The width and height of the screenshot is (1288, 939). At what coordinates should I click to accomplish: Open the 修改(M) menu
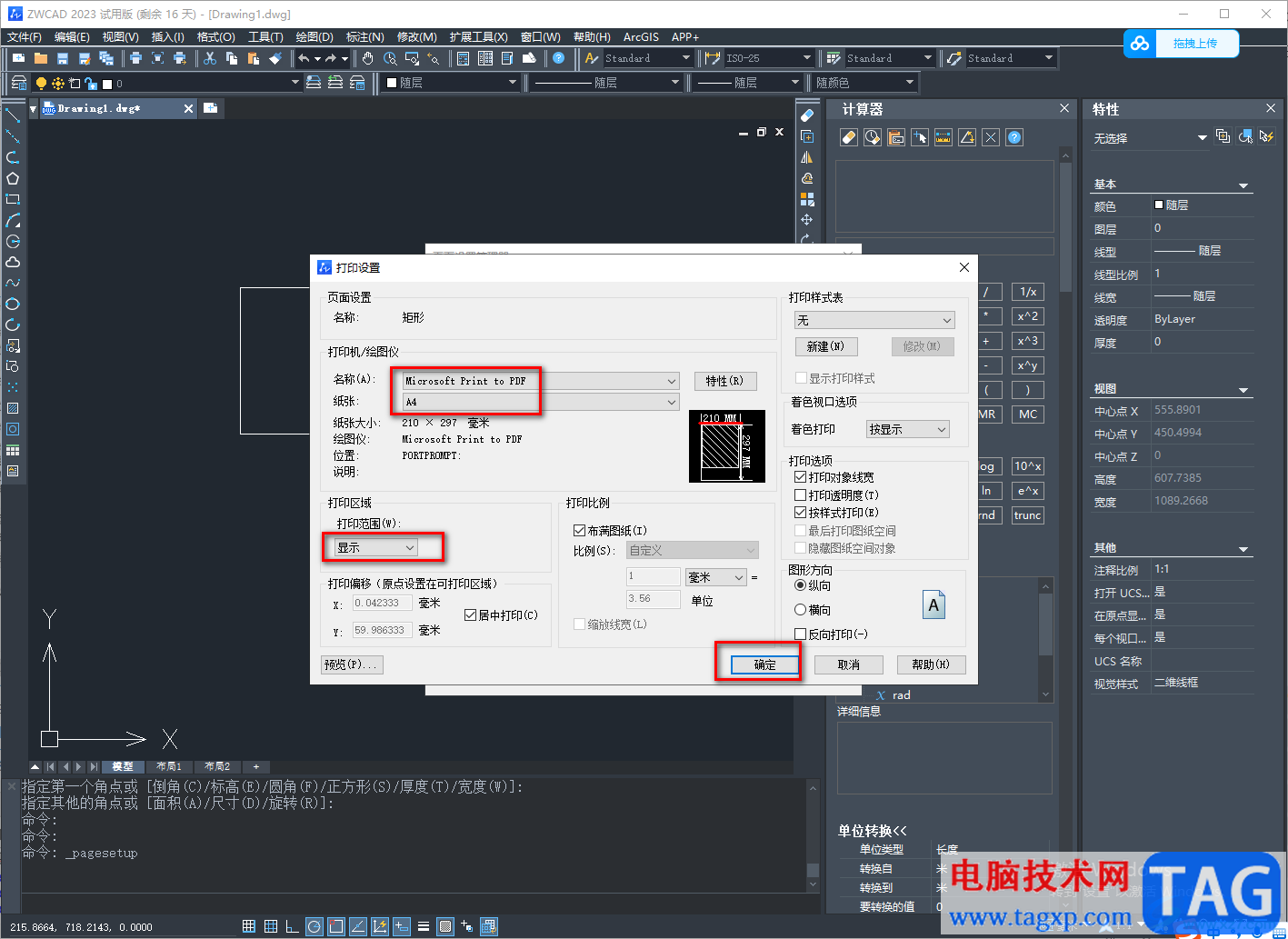click(417, 37)
